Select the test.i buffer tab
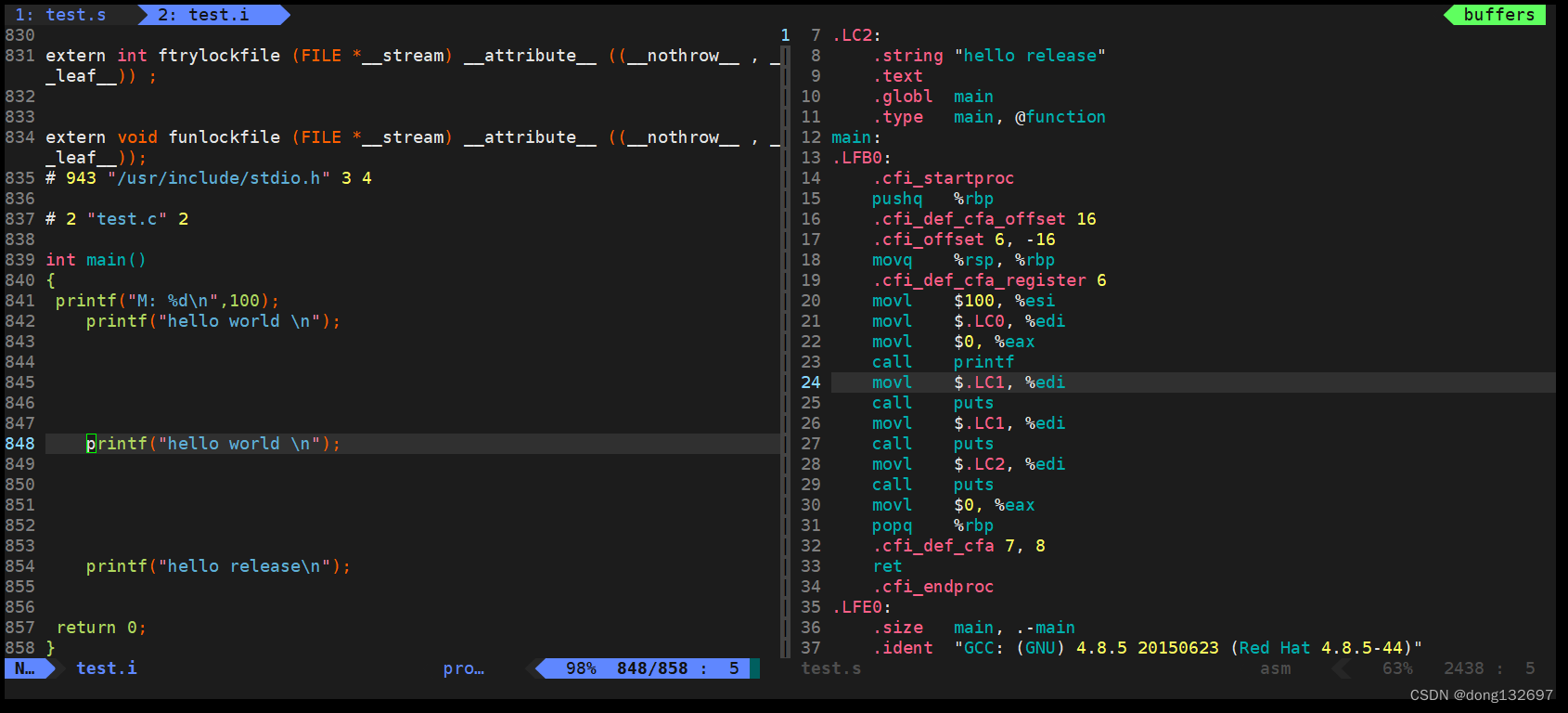The image size is (1568, 713). 203,15
